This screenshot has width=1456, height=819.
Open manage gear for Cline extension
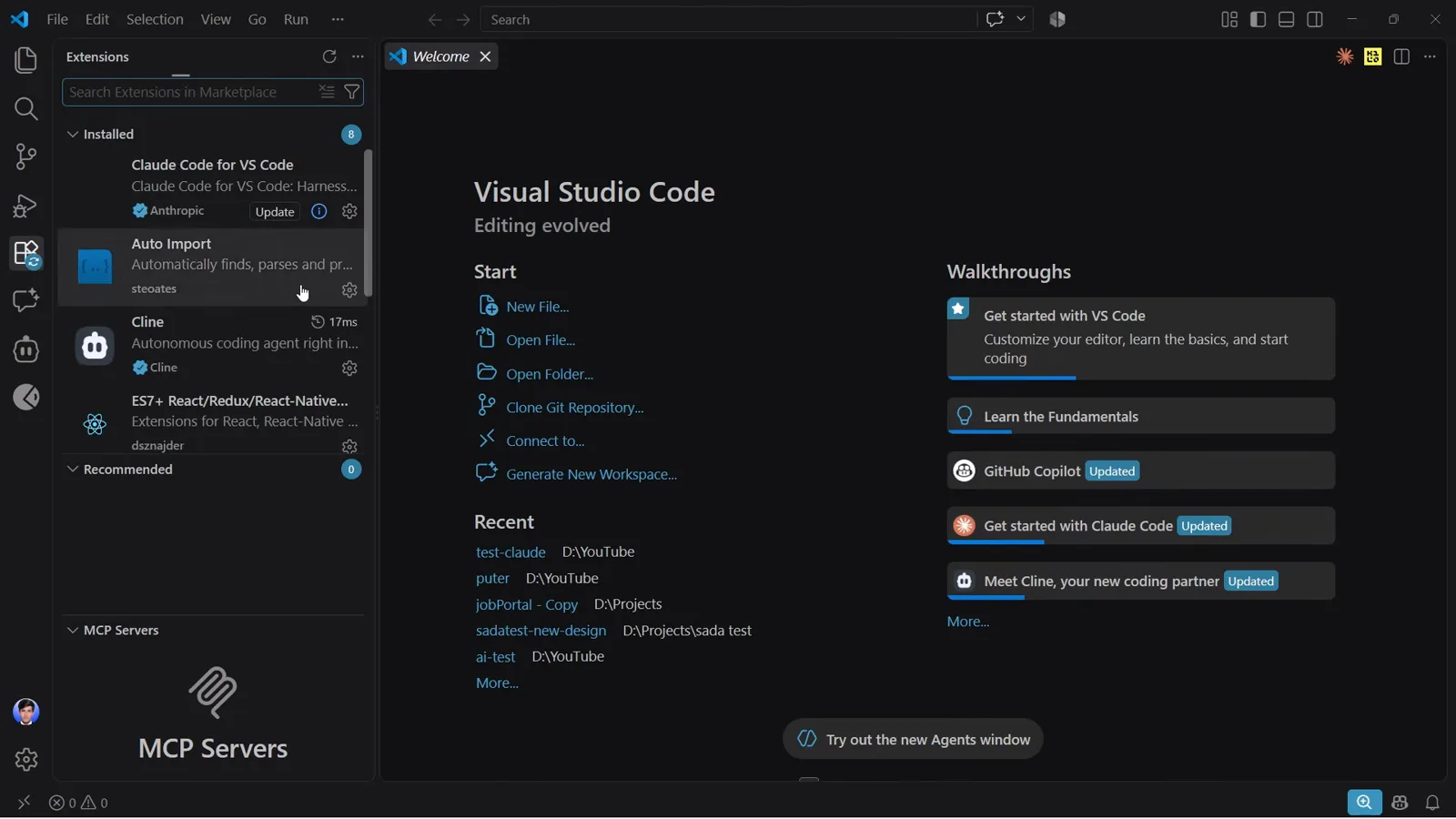(349, 369)
